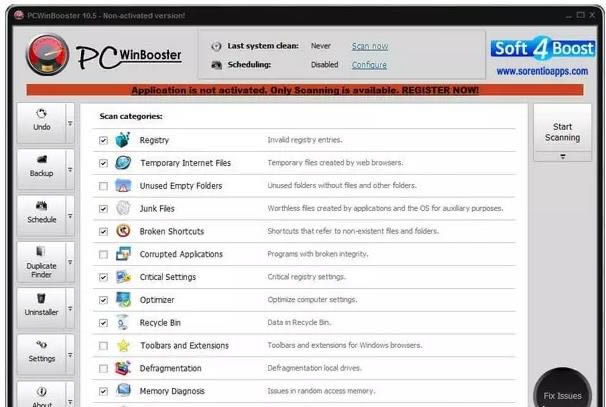Click the 'Optimize computer settings.' description

[312, 300]
